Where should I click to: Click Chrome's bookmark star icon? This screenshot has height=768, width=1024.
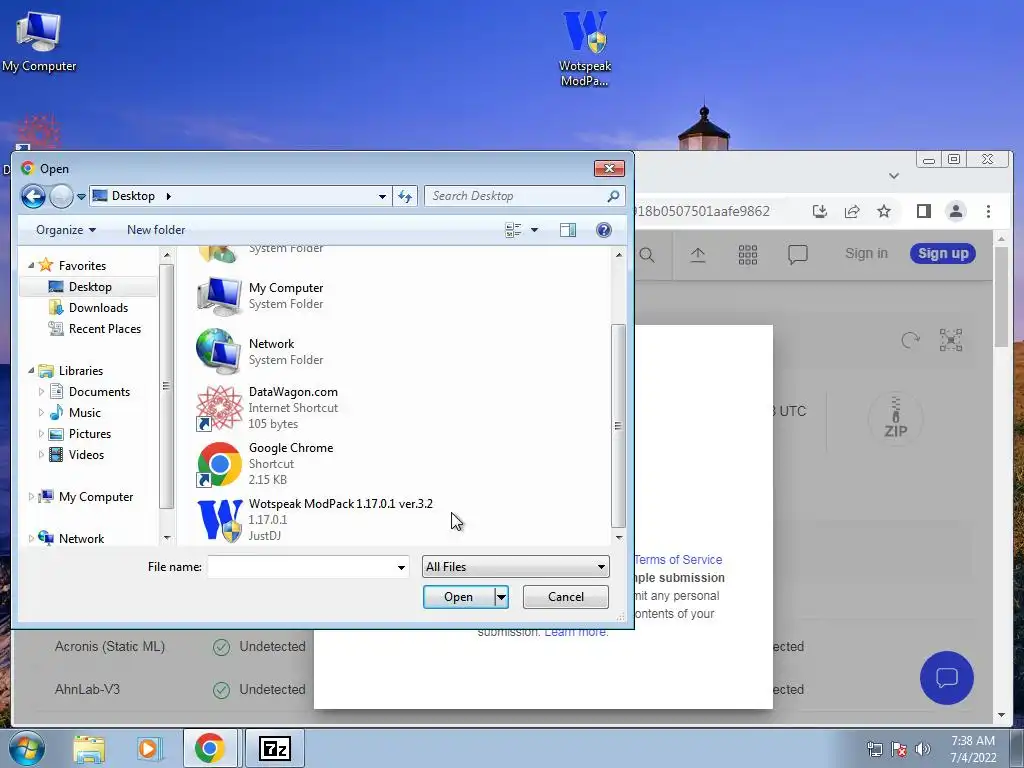point(884,211)
